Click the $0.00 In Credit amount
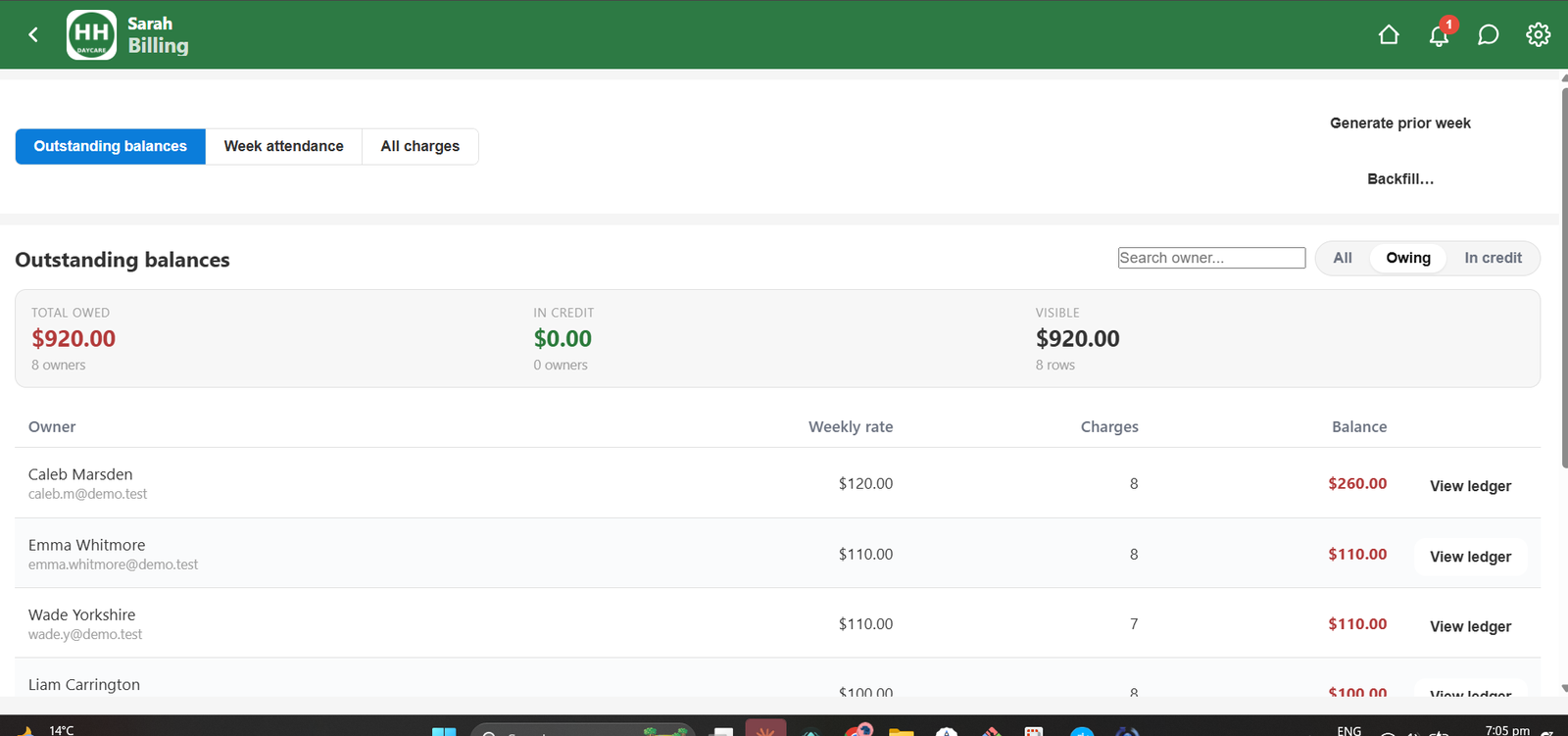The width and height of the screenshot is (1568, 736). point(563,339)
